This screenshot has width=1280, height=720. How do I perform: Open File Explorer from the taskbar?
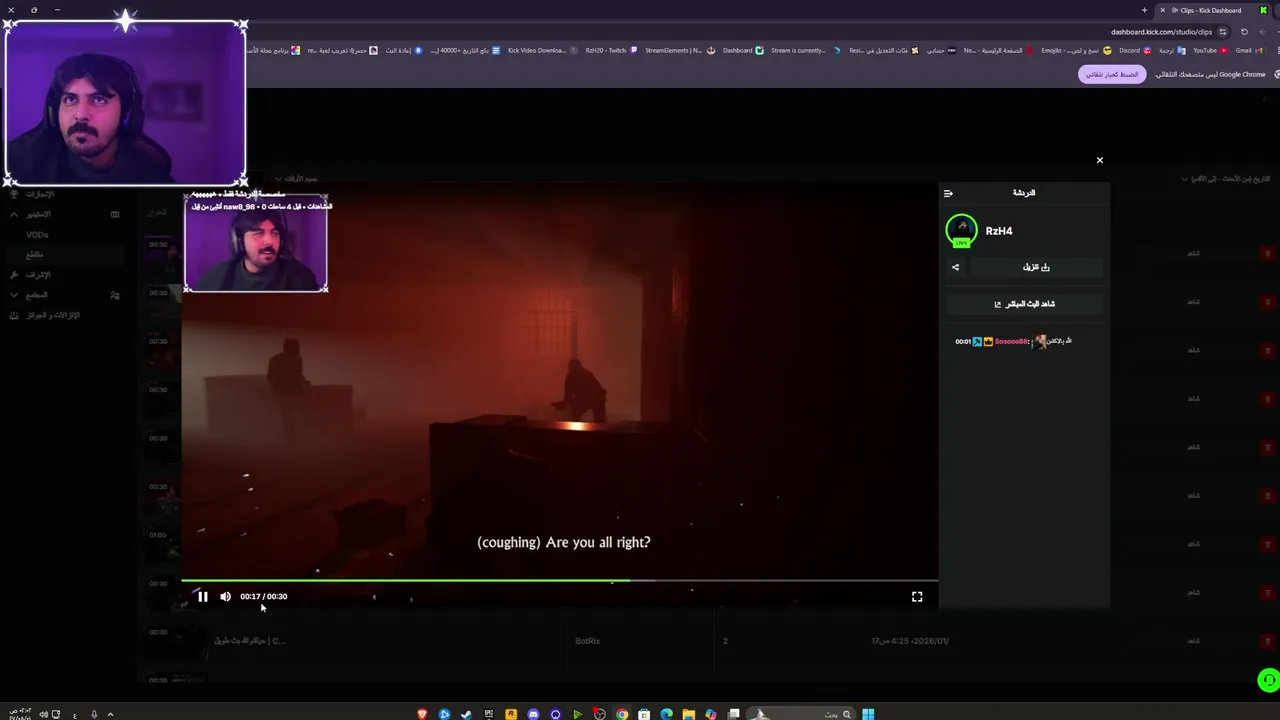tap(688, 714)
